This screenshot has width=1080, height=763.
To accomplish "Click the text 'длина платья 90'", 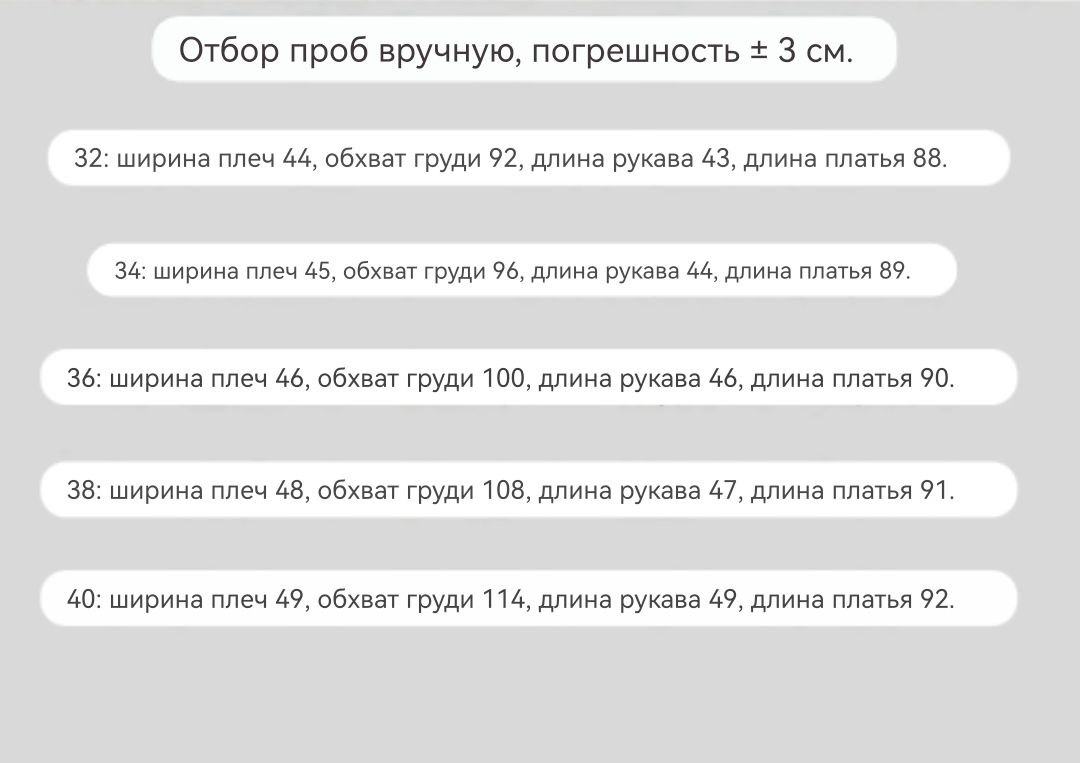I will tap(849, 378).
